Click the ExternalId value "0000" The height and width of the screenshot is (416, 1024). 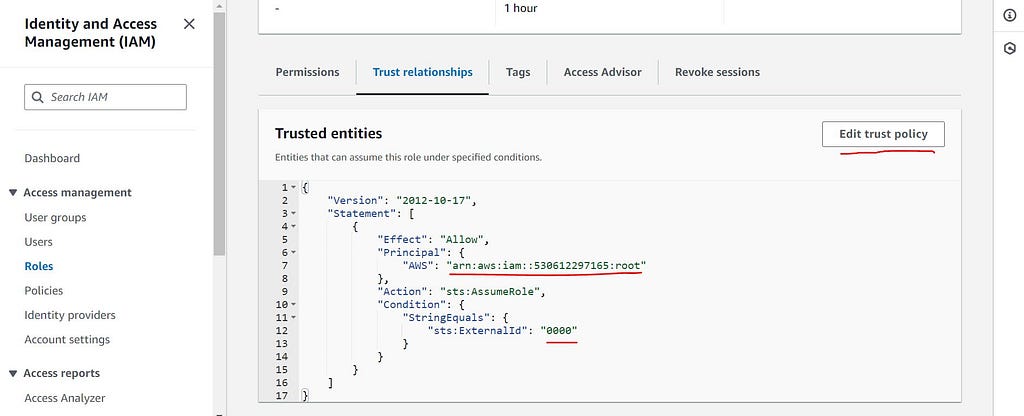(x=559, y=330)
